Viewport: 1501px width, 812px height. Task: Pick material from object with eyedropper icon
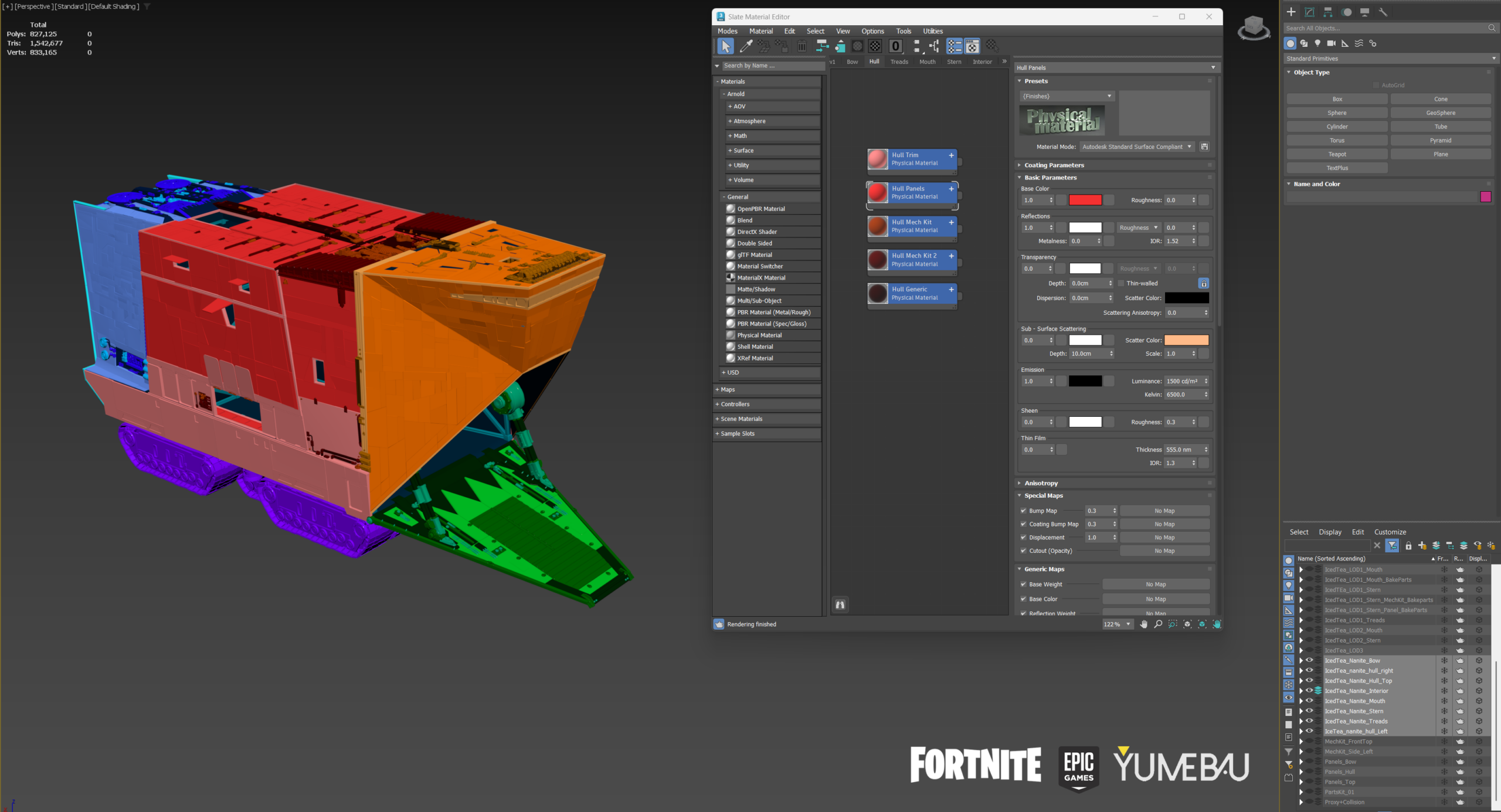[746, 46]
